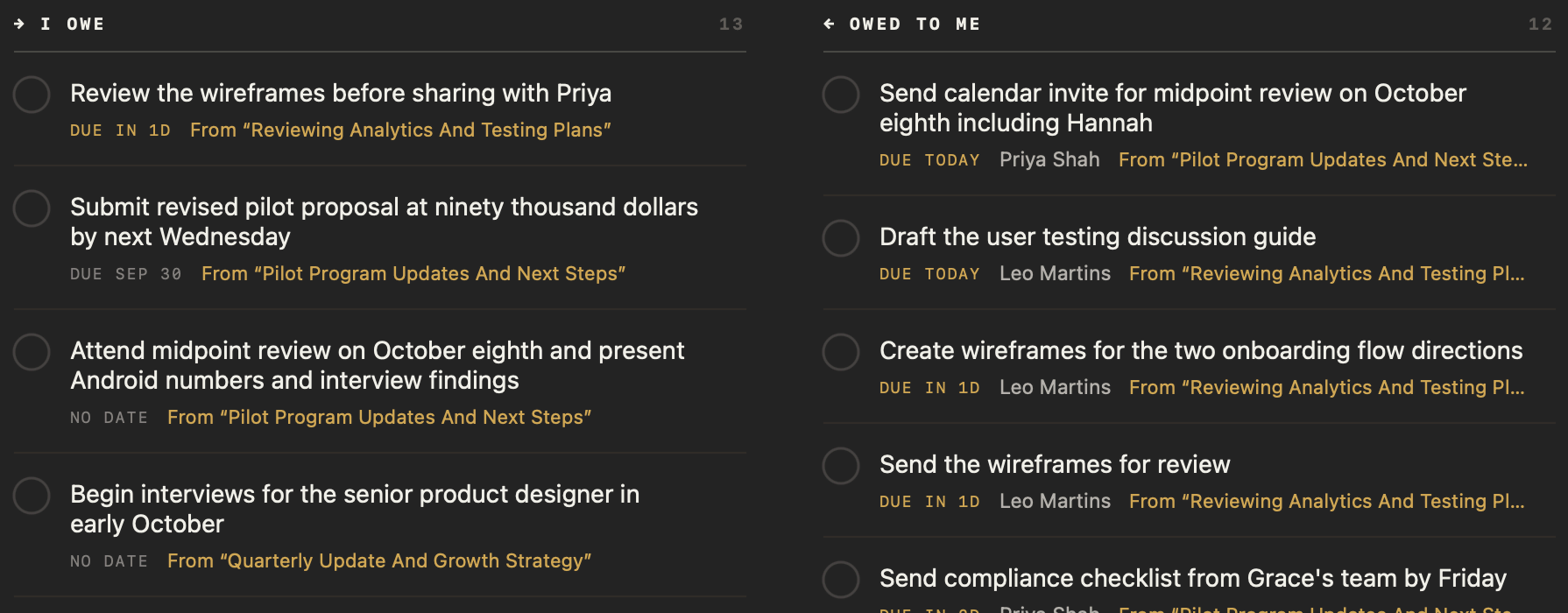Open task Attend midpoint review on October eighth

[378, 365]
